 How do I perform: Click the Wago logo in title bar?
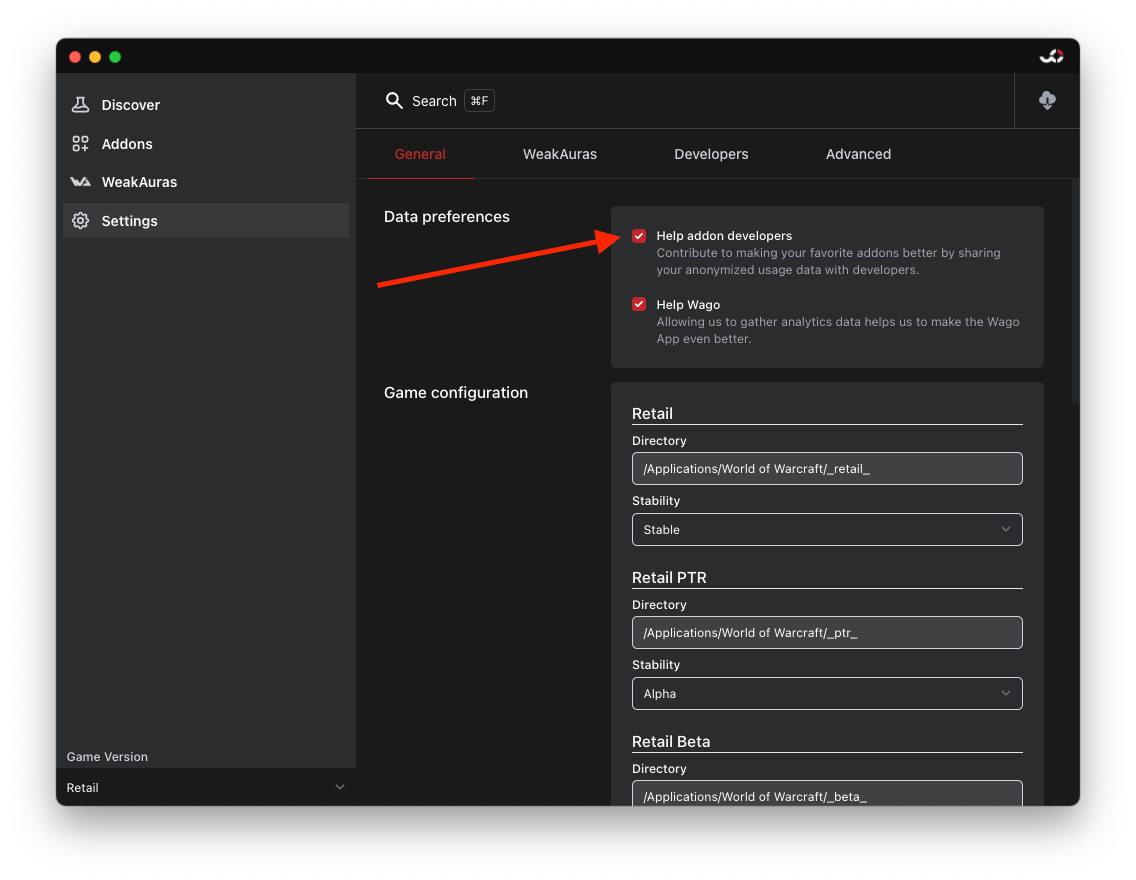(1051, 57)
